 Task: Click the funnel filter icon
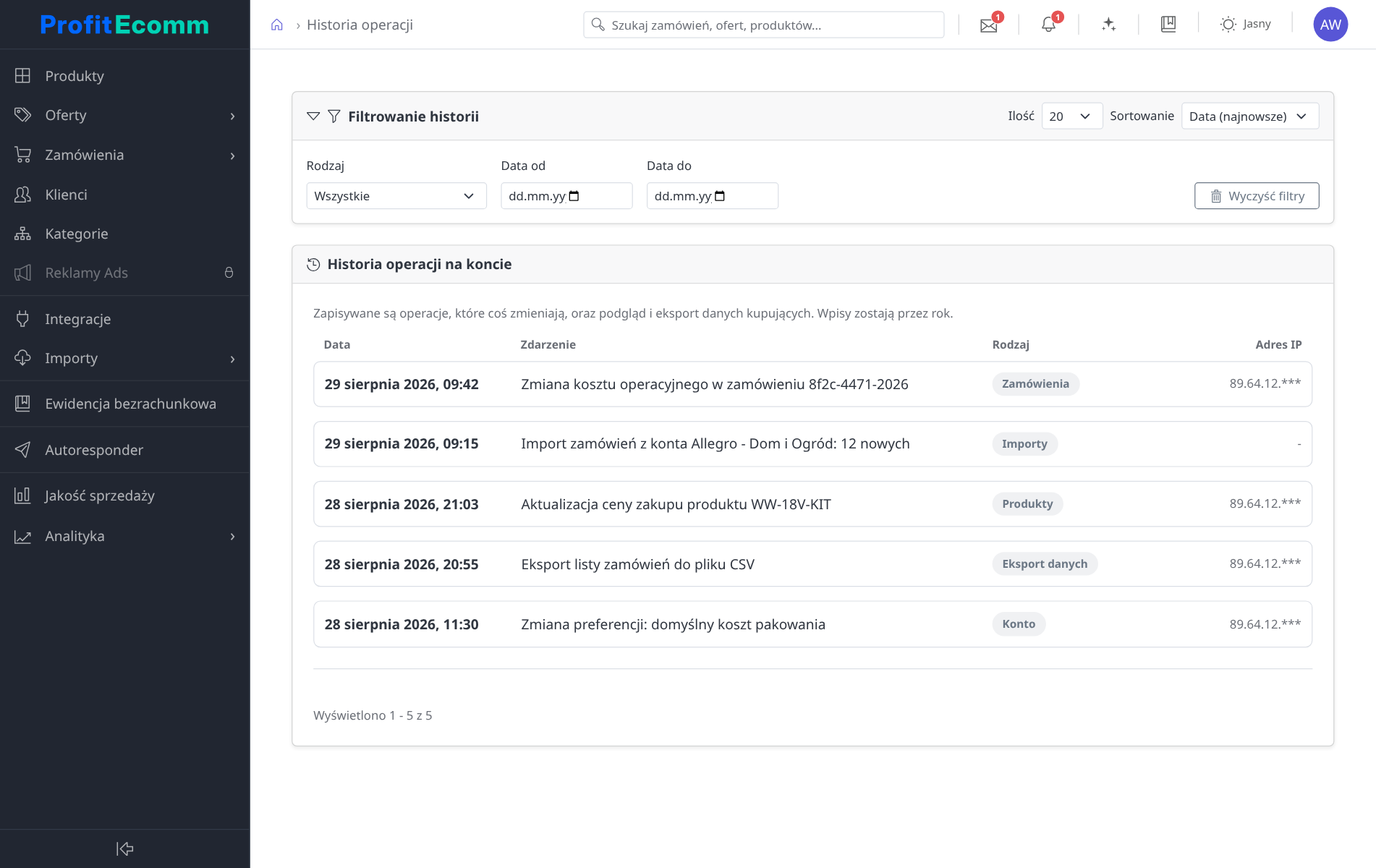coord(334,116)
